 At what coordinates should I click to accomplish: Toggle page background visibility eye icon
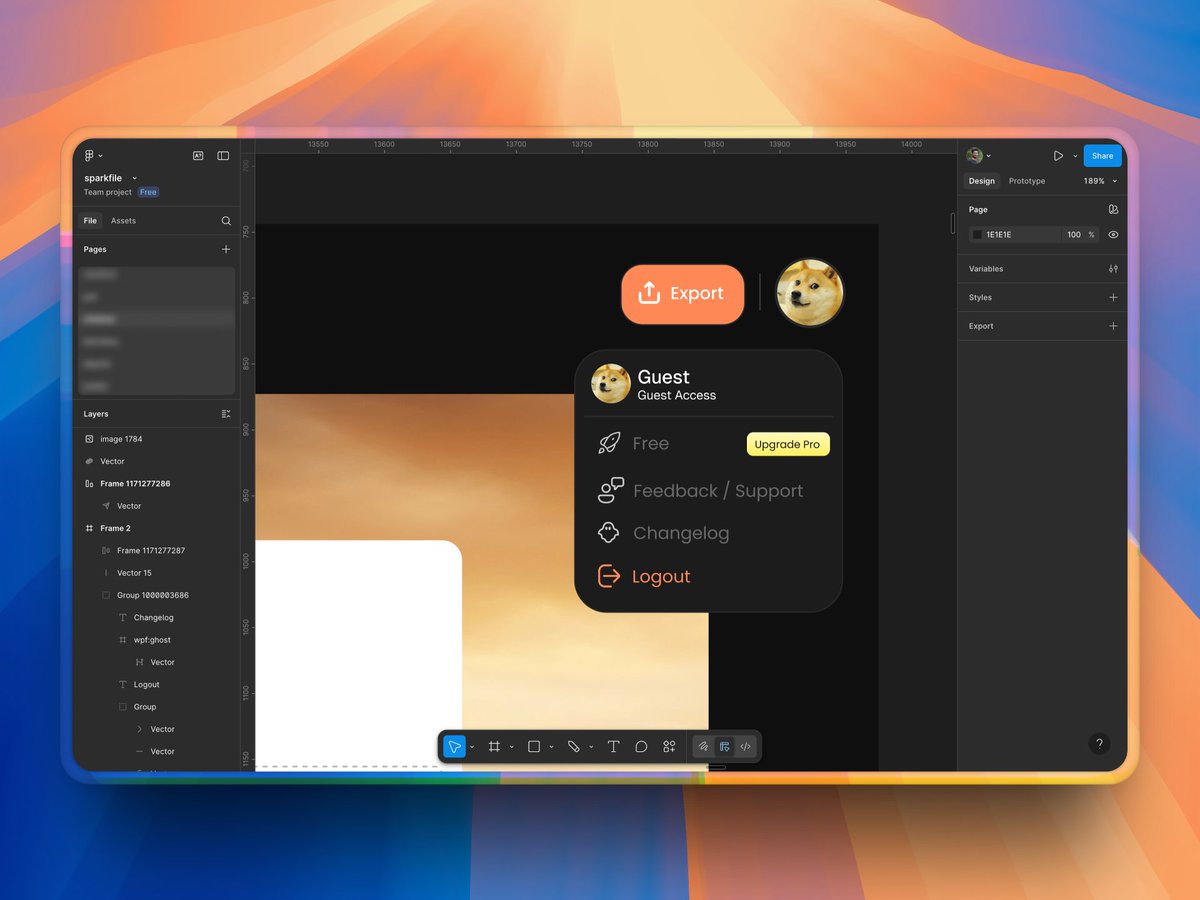[1114, 235]
